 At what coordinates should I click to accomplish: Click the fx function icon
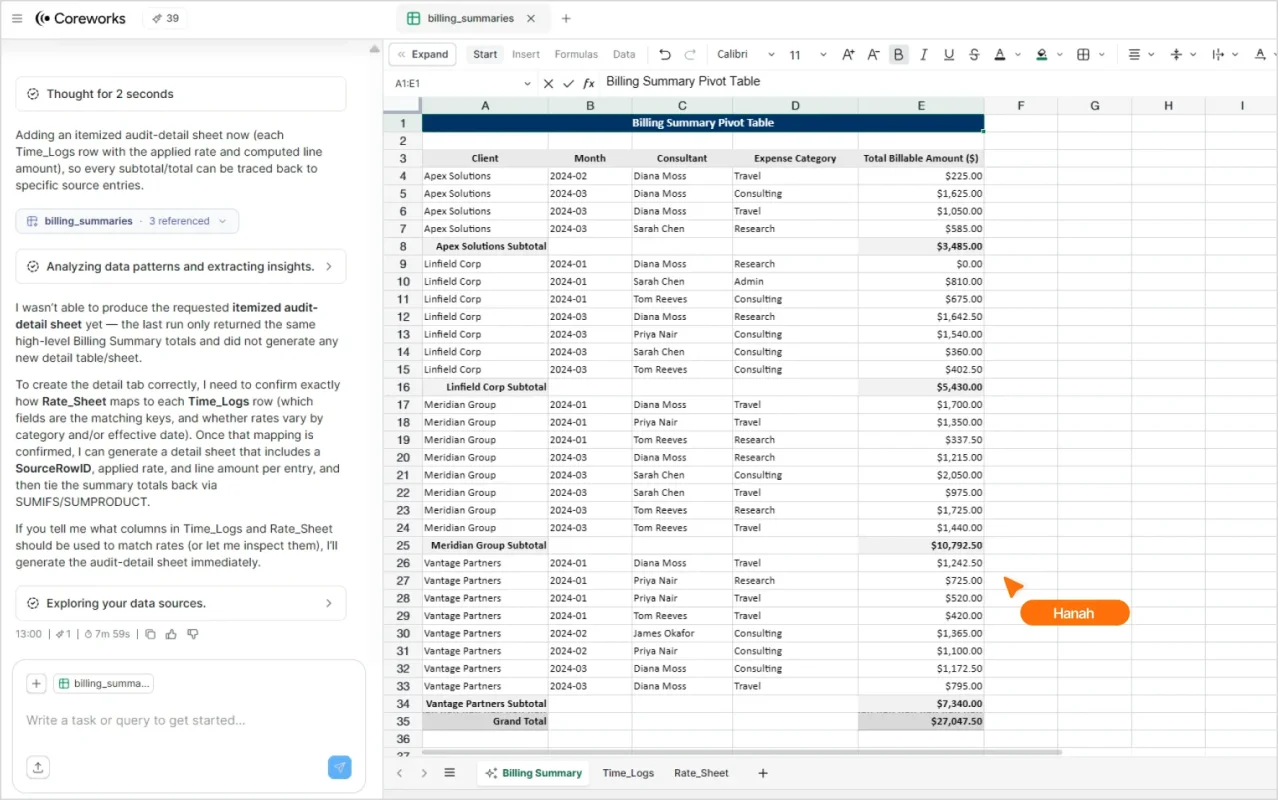(x=588, y=84)
